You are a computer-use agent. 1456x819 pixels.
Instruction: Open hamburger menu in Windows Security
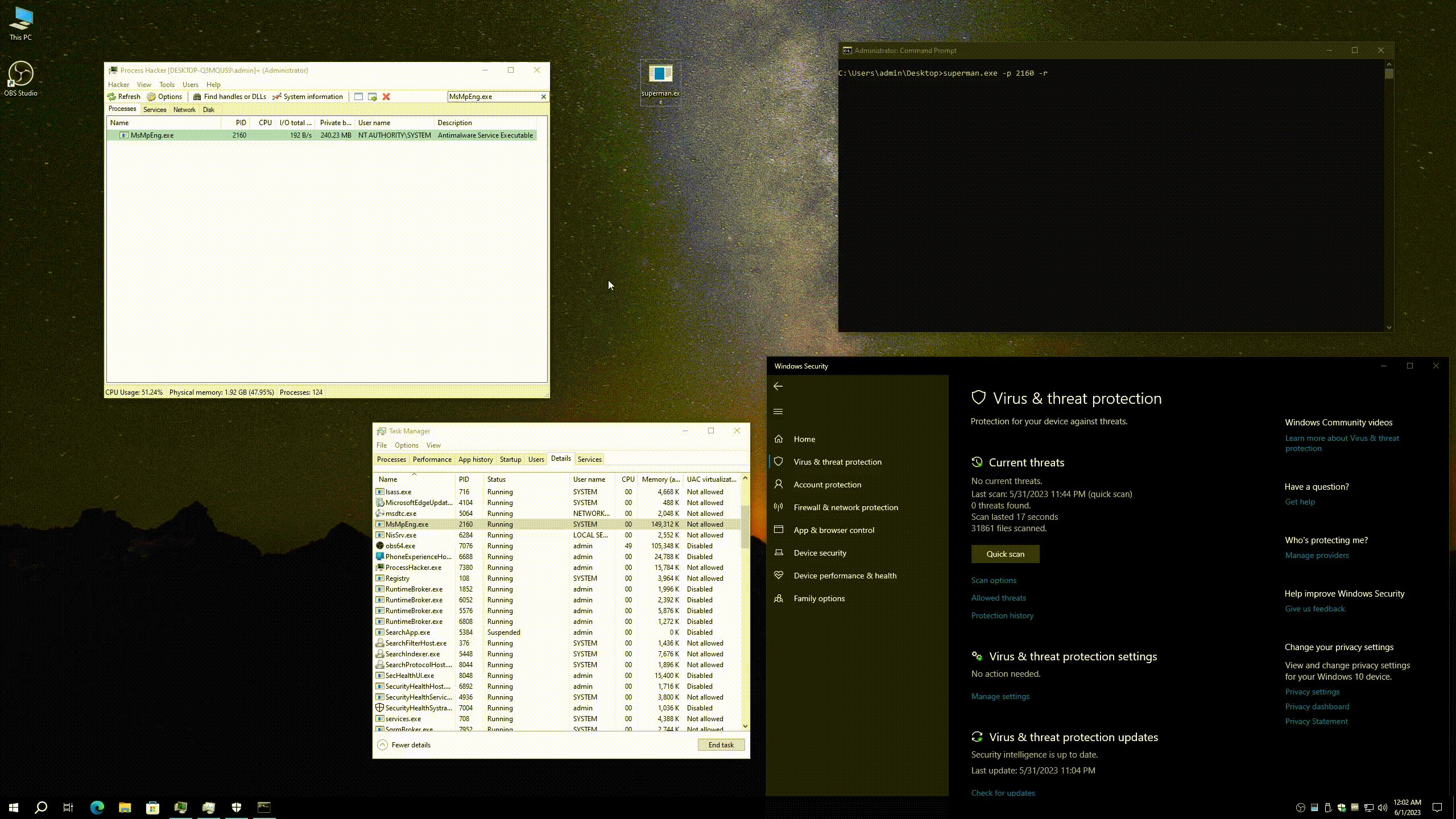tap(778, 412)
